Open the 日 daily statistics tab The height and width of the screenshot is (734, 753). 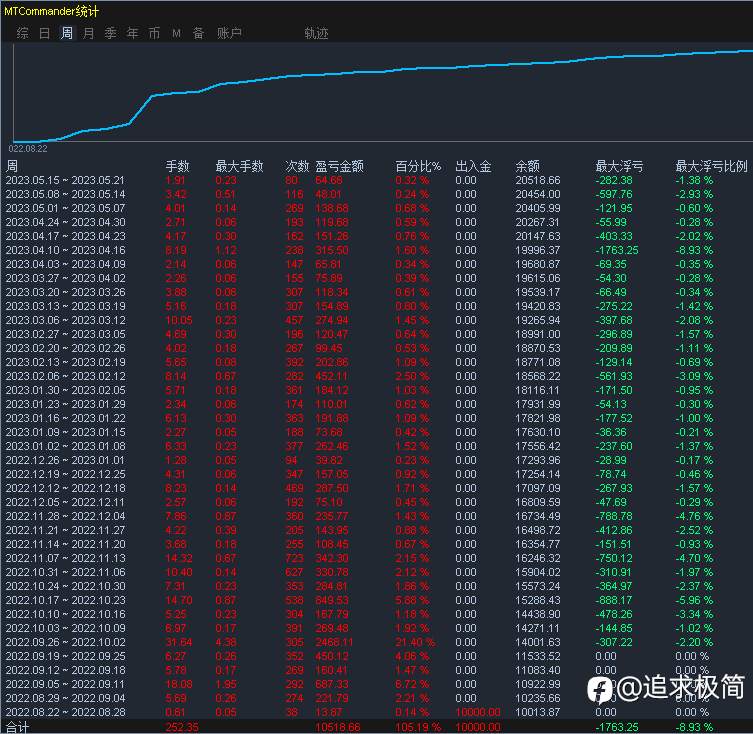point(44,33)
